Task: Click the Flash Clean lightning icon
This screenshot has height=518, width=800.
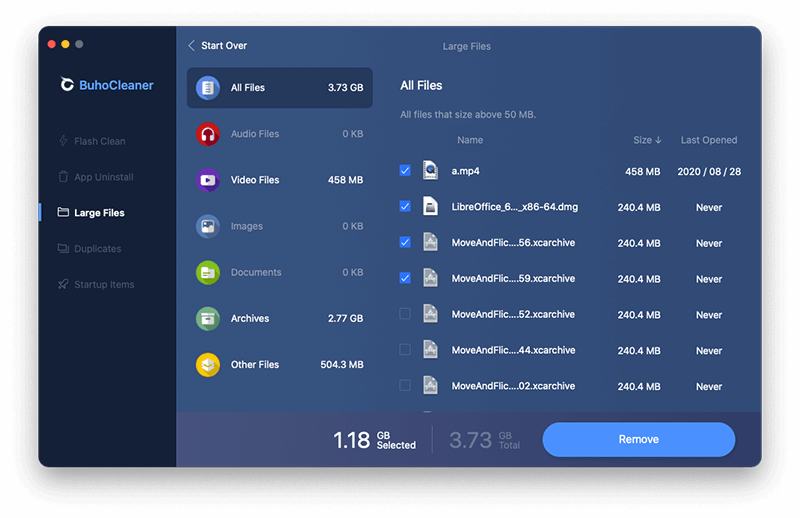Action: pyautogui.click(x=63, y=140)
